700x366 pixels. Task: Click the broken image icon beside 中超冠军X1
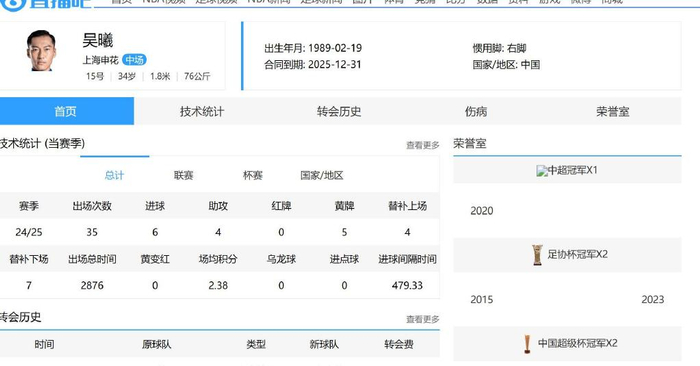coord(542,171)
